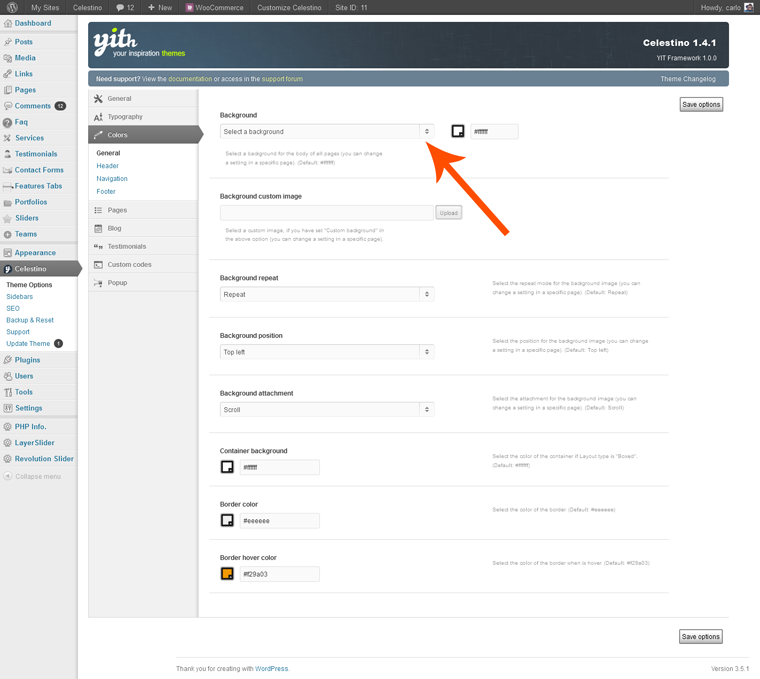Click the Services tools icon
This screenshot has height=679, width=760.
(x=8, y=138)
